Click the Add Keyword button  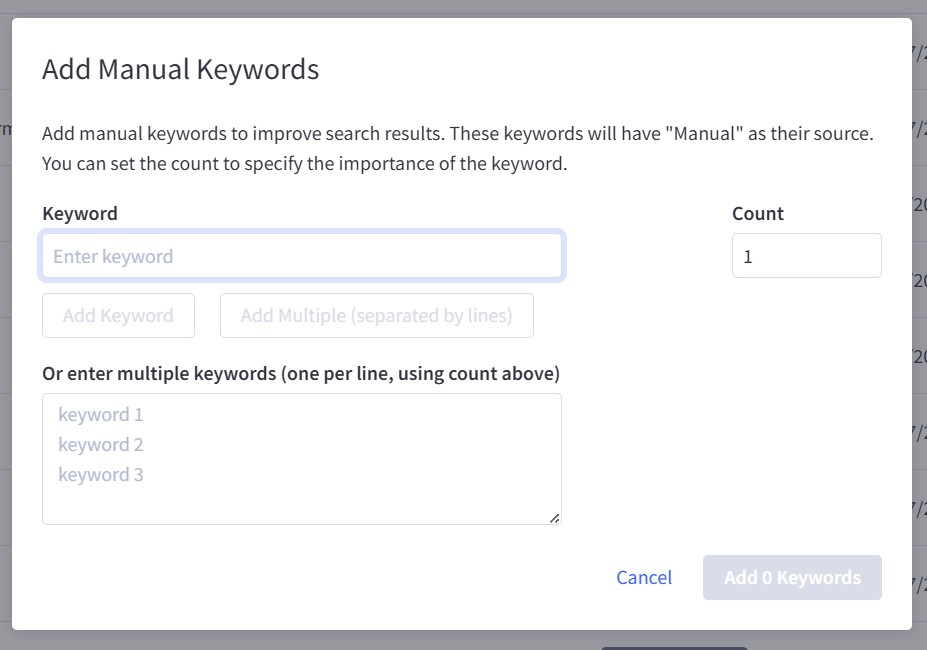coord(118,316)
